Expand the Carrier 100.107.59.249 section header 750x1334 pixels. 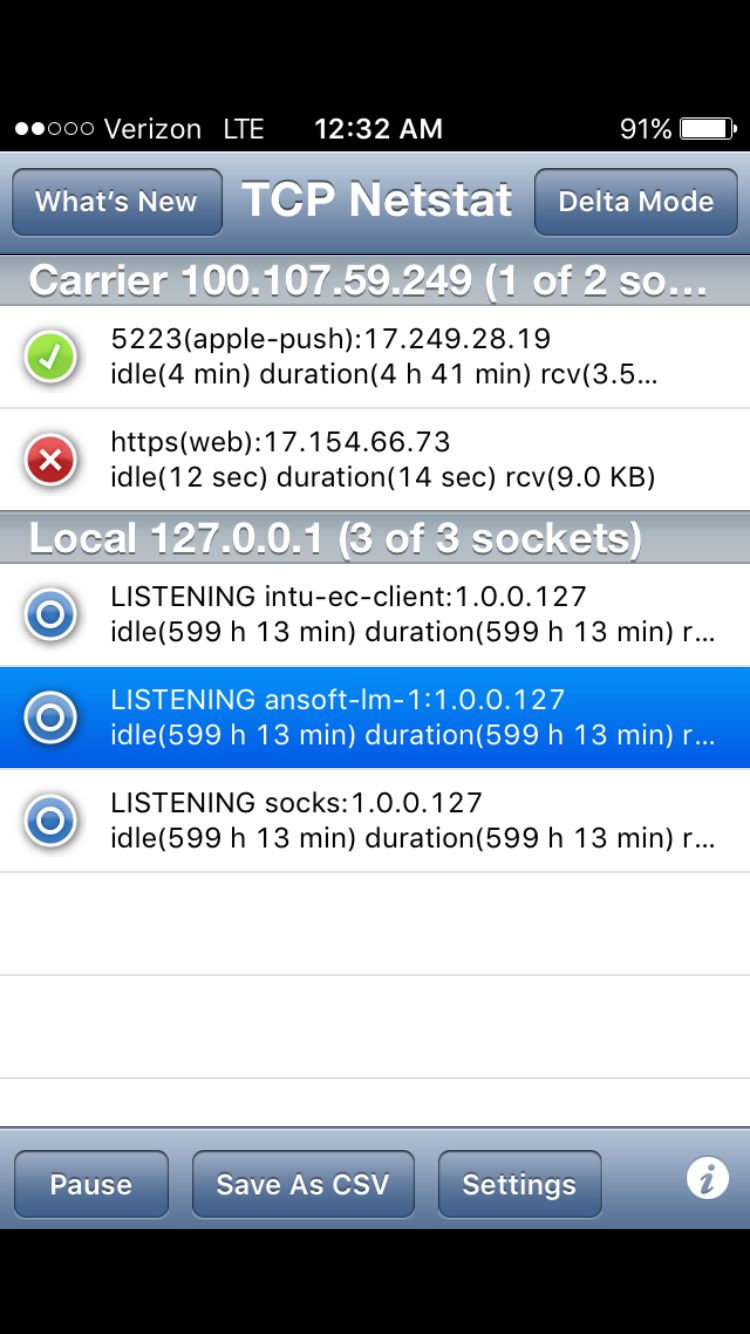pos(375,280)
